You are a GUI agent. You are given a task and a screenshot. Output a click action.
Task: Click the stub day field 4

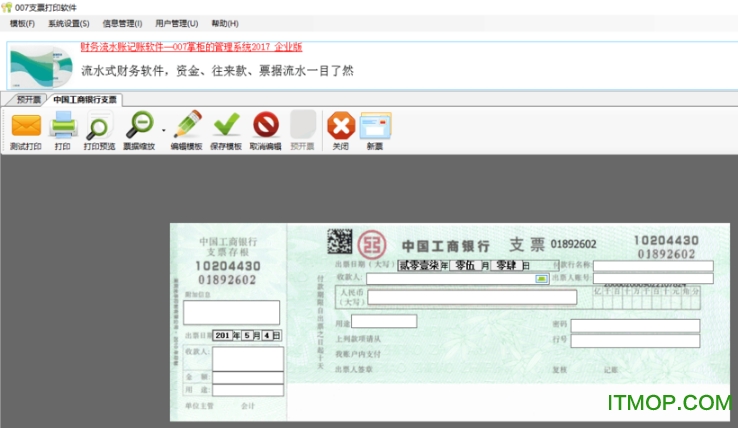(x=267, y=336)
